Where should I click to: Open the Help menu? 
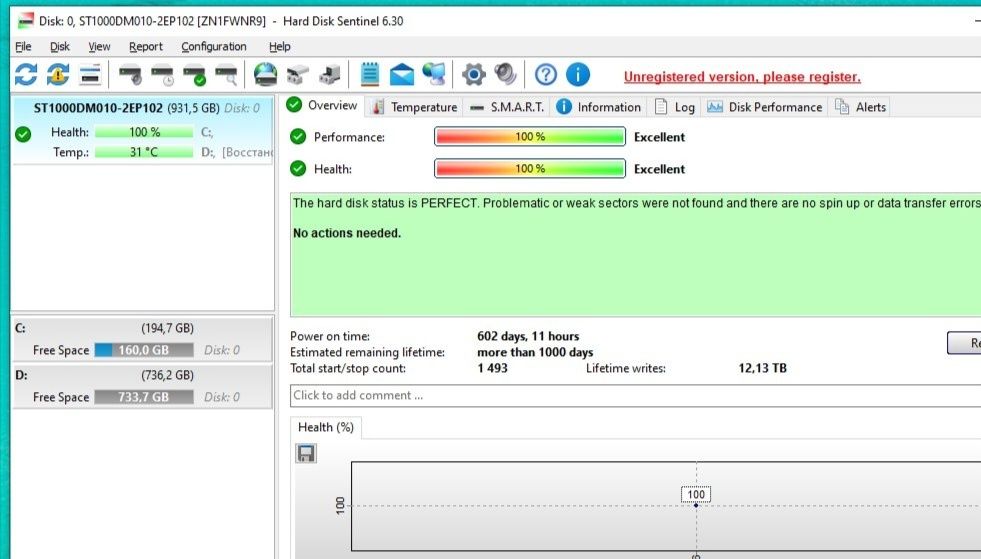(279, 46)
